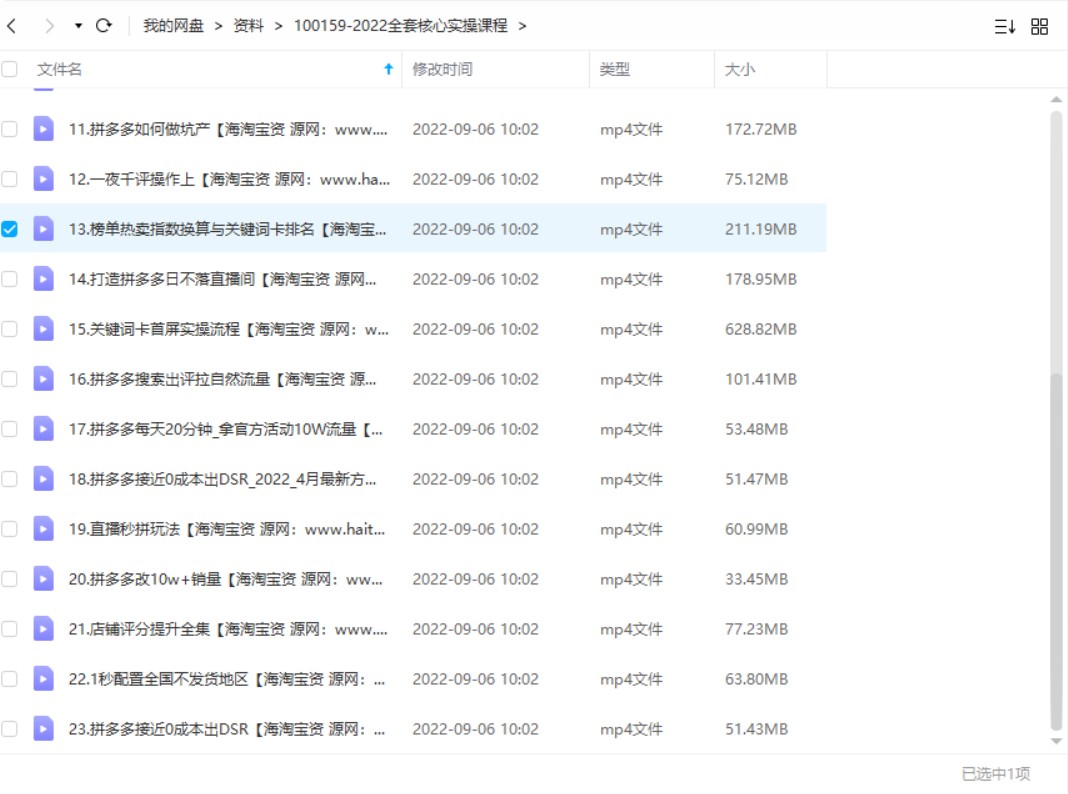Select file name 21.店铺评分提升全集

pyautogui.click(x=227, y=629)
